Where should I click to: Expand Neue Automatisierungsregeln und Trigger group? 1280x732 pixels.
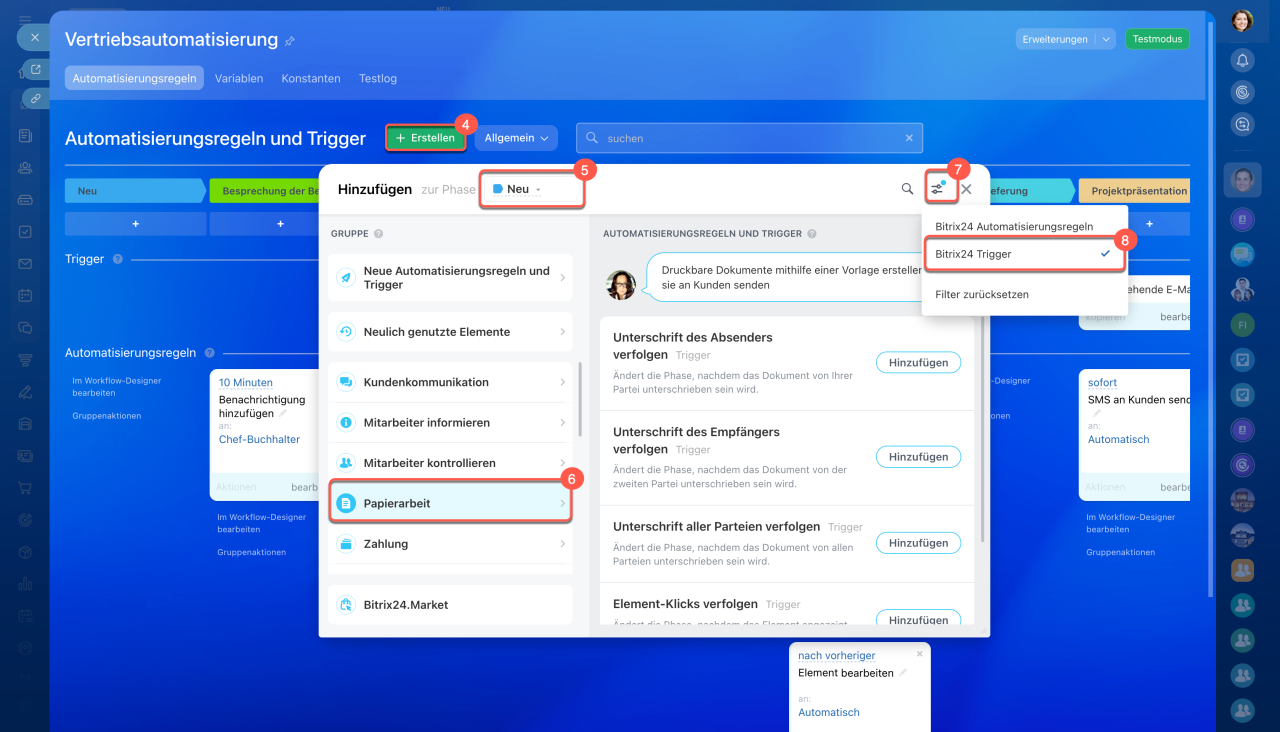(450, 278)
